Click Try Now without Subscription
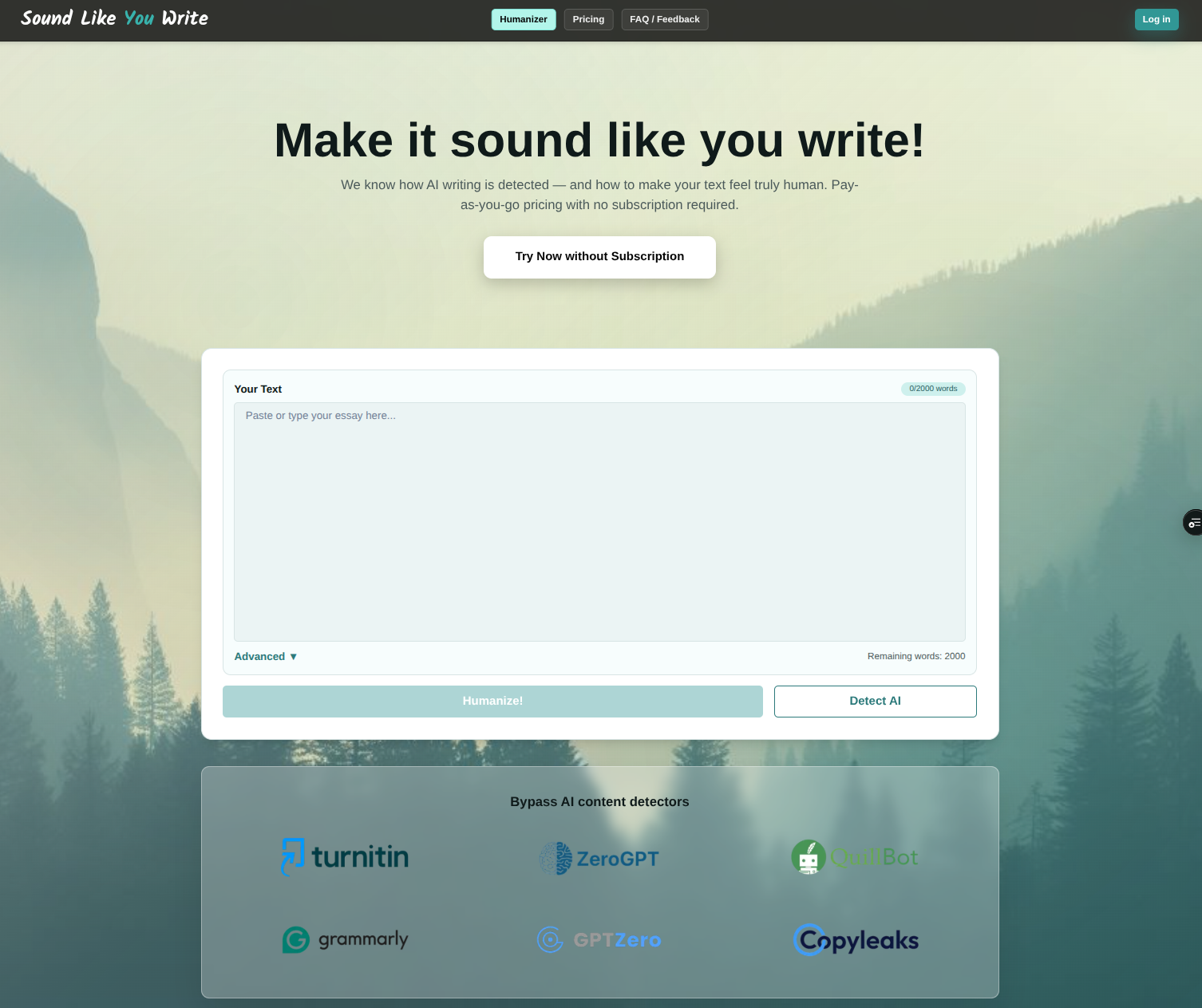1202x1008 pixels. point(599,256)
